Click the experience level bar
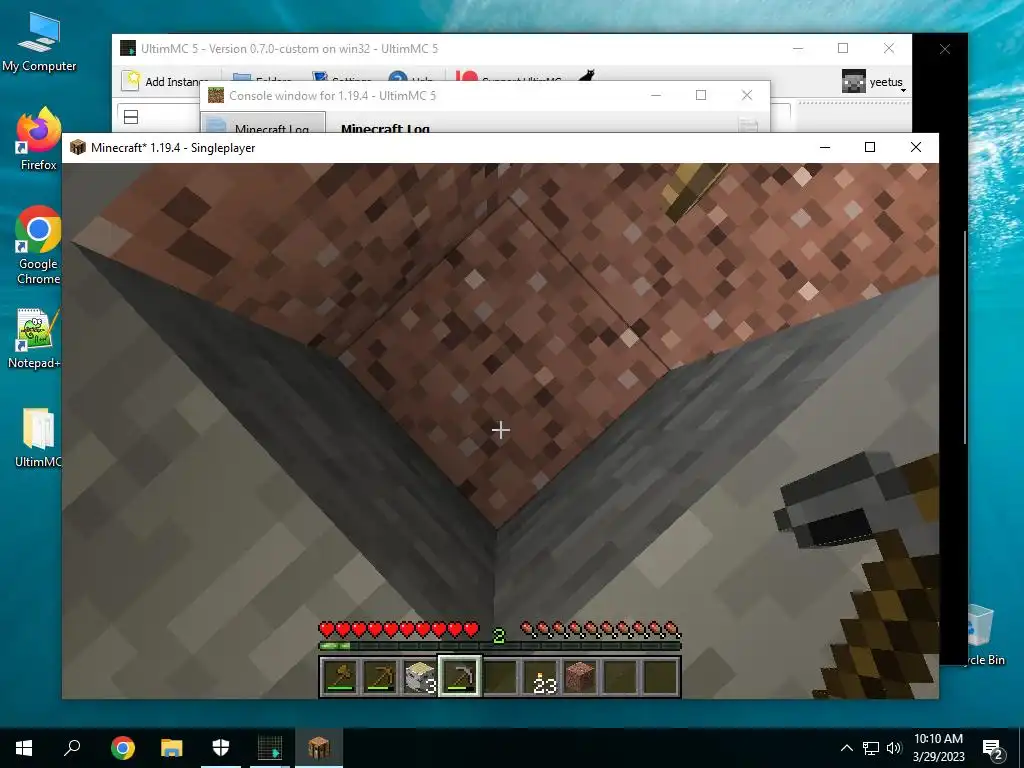Image resolution: width=1024 pixels, height=768 pixels. tap(500, 647)
